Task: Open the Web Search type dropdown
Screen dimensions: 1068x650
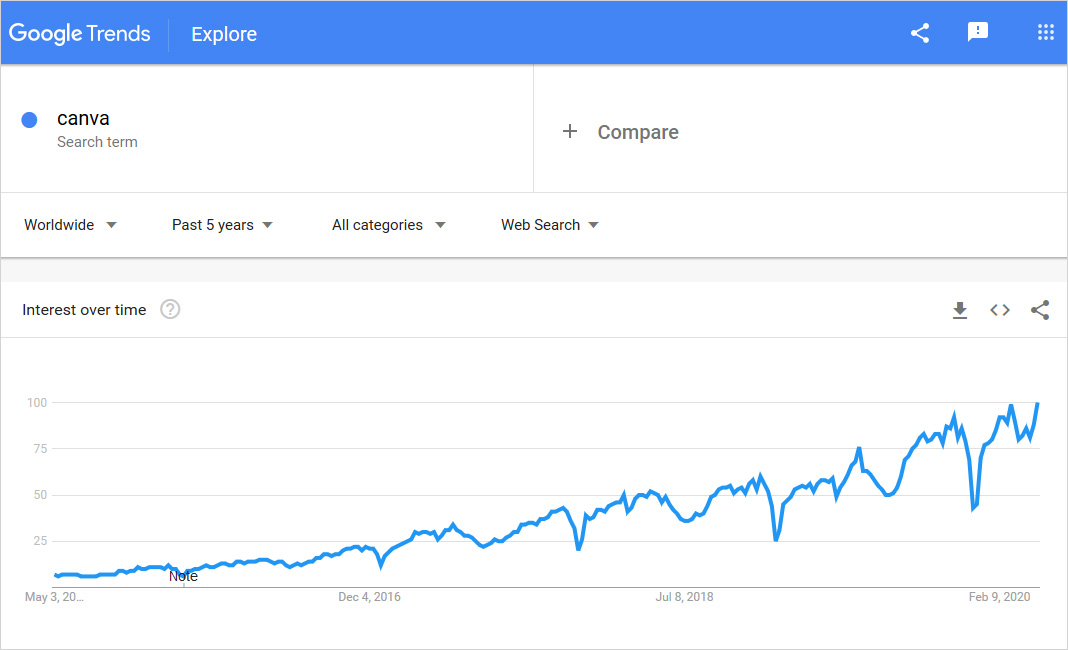Action: [550, 225]
